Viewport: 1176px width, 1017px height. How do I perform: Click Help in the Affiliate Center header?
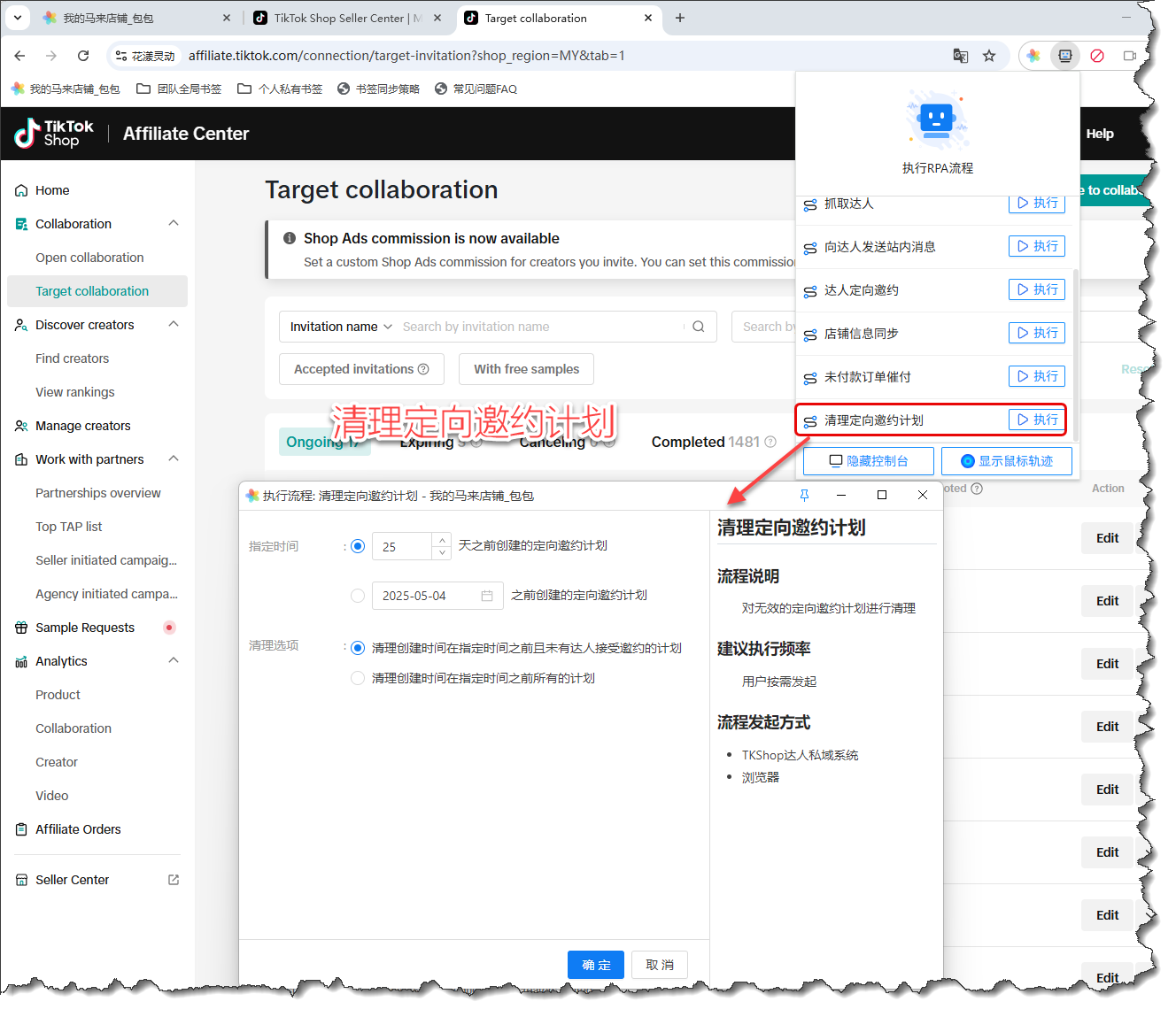[x=1100, y=134]
